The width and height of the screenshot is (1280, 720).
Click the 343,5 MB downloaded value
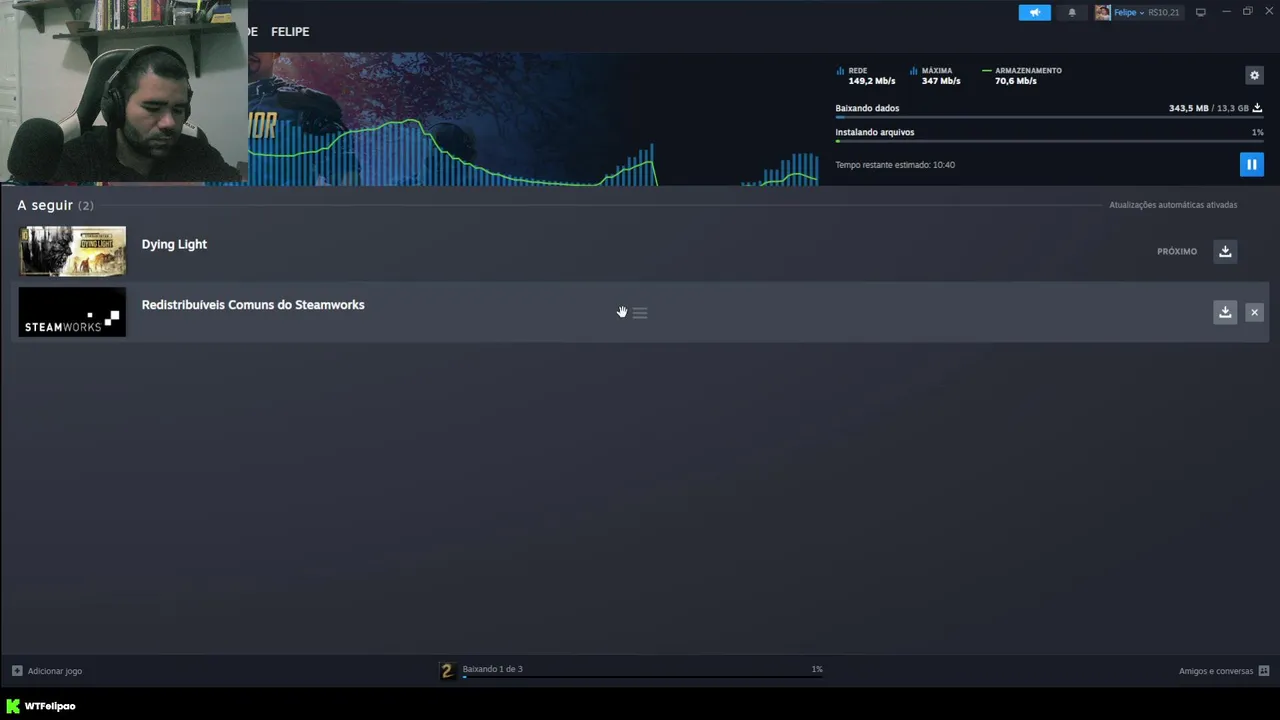click(1189, 108)
